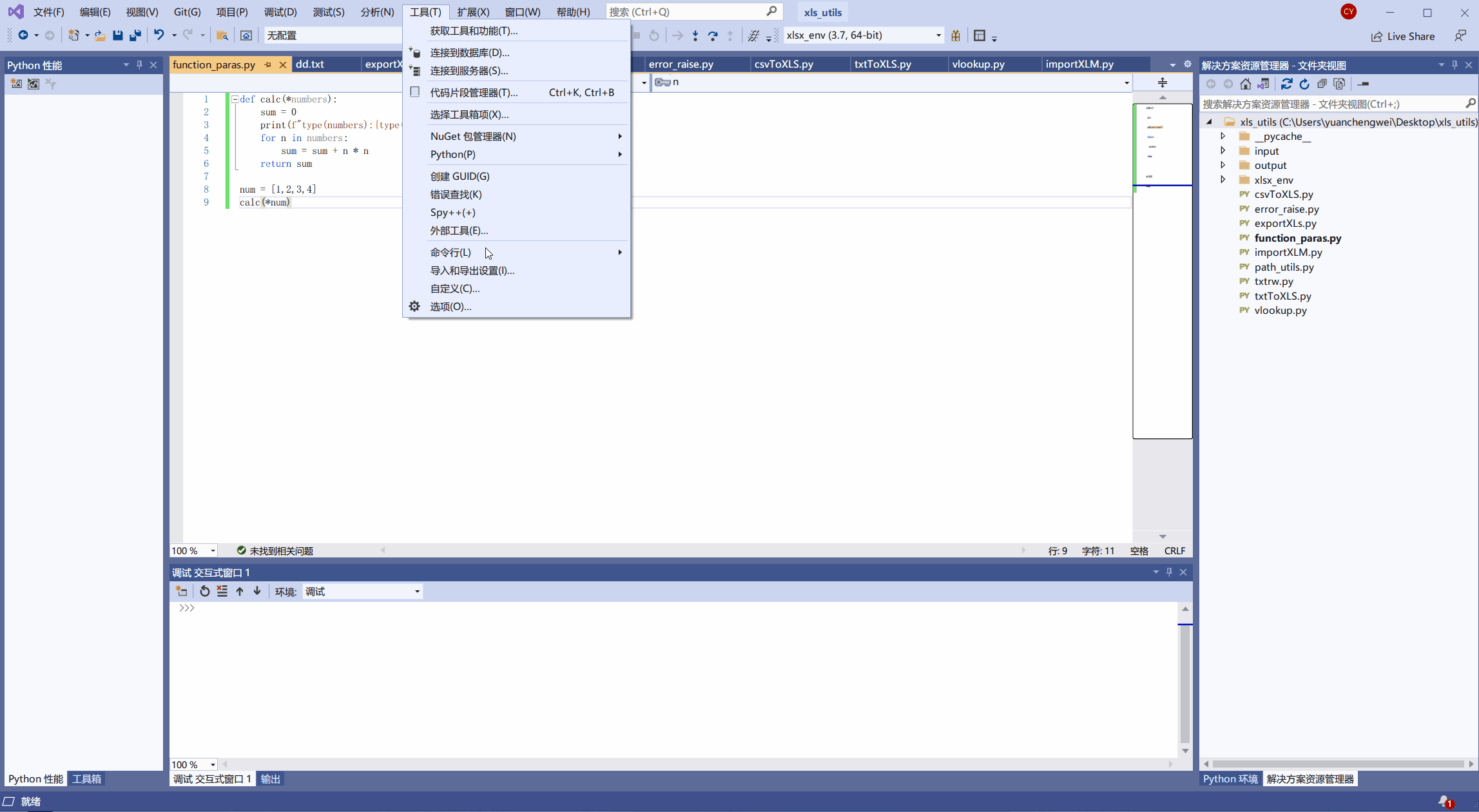Click the Home icon in Solution Explorer
The width and height of the screenshot is (1479, 812).
(x=1245, y=84)
